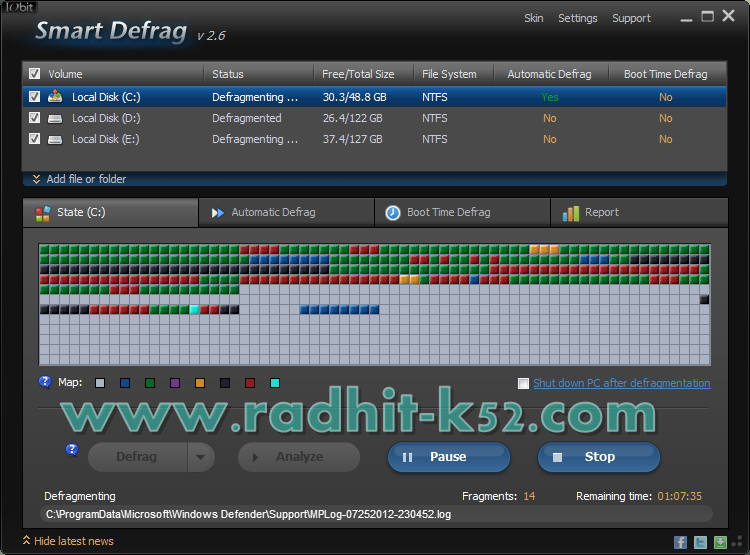Click the Report bar chart icon
This screenshot has height=555, width=750.
tap(571, 213)
